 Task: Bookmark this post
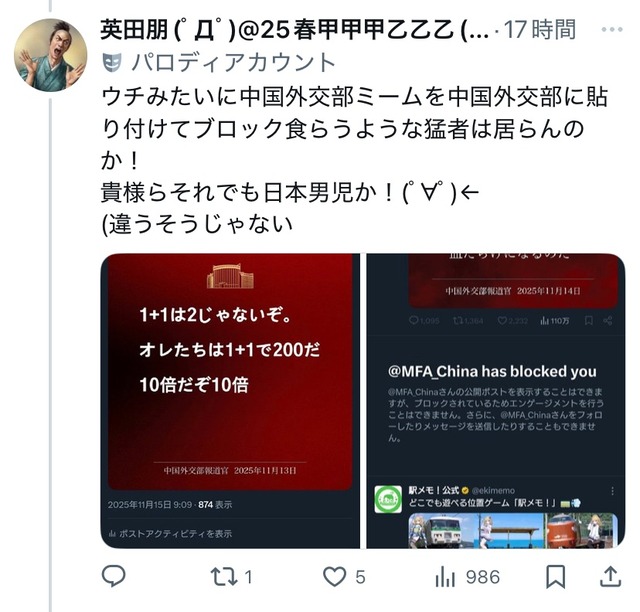556,576
